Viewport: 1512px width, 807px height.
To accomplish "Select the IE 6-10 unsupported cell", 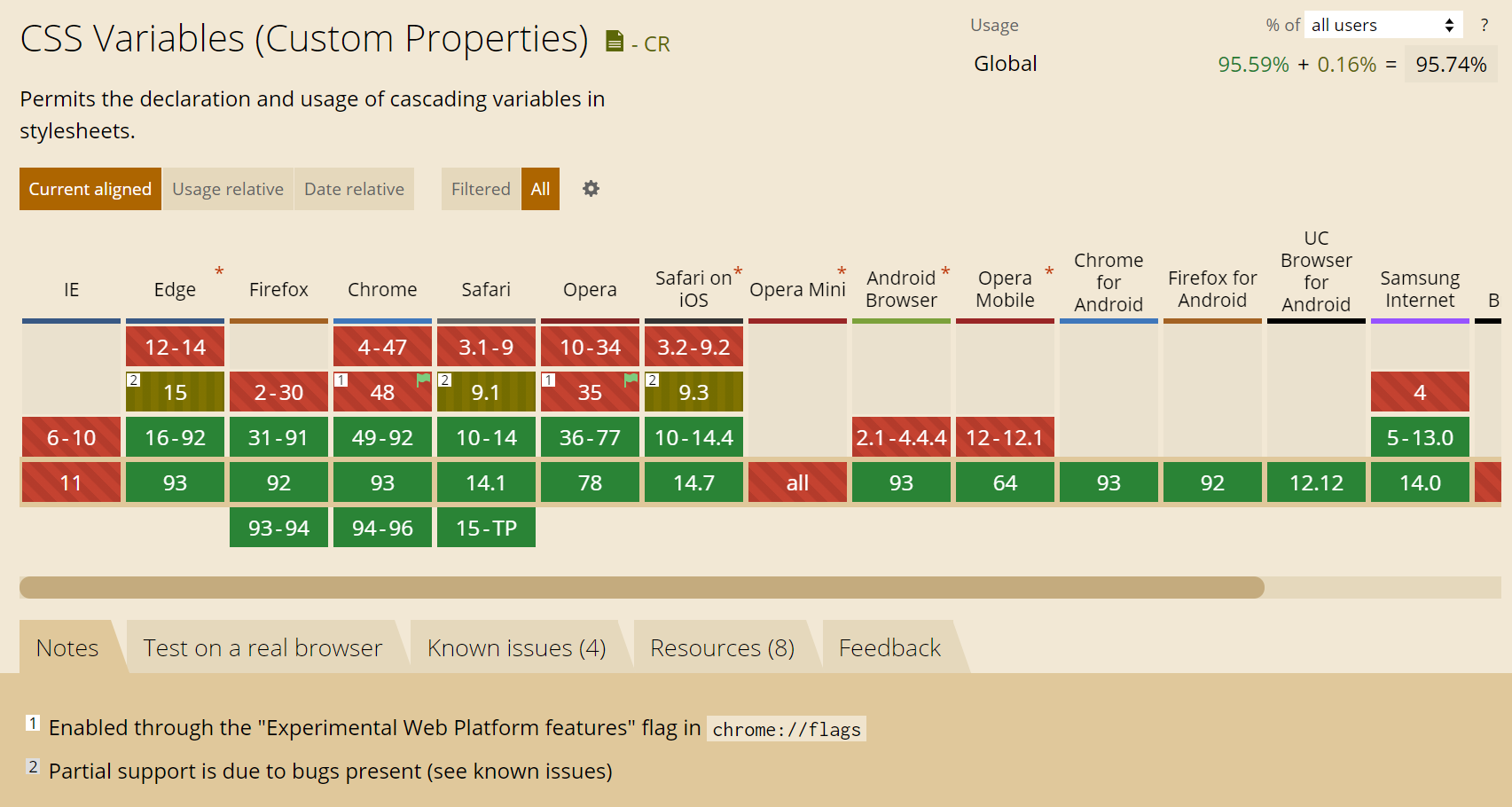I will (x=71, y=437).
